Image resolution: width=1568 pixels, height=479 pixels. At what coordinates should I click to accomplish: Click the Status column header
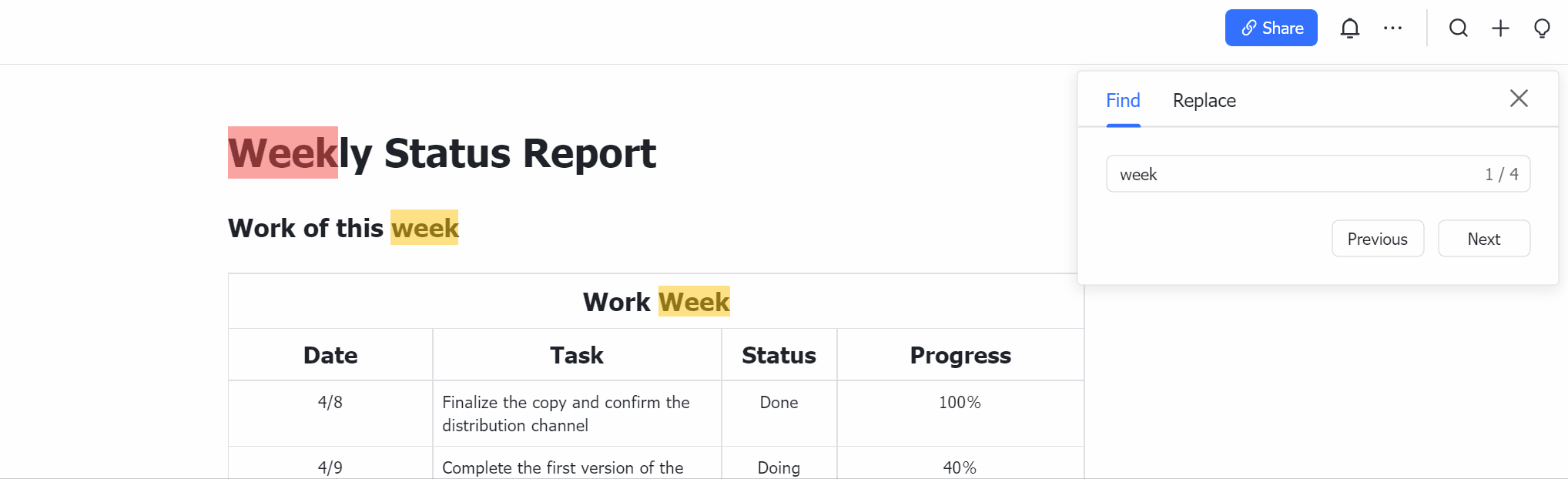pyautogui.click(x=779, y=355)
